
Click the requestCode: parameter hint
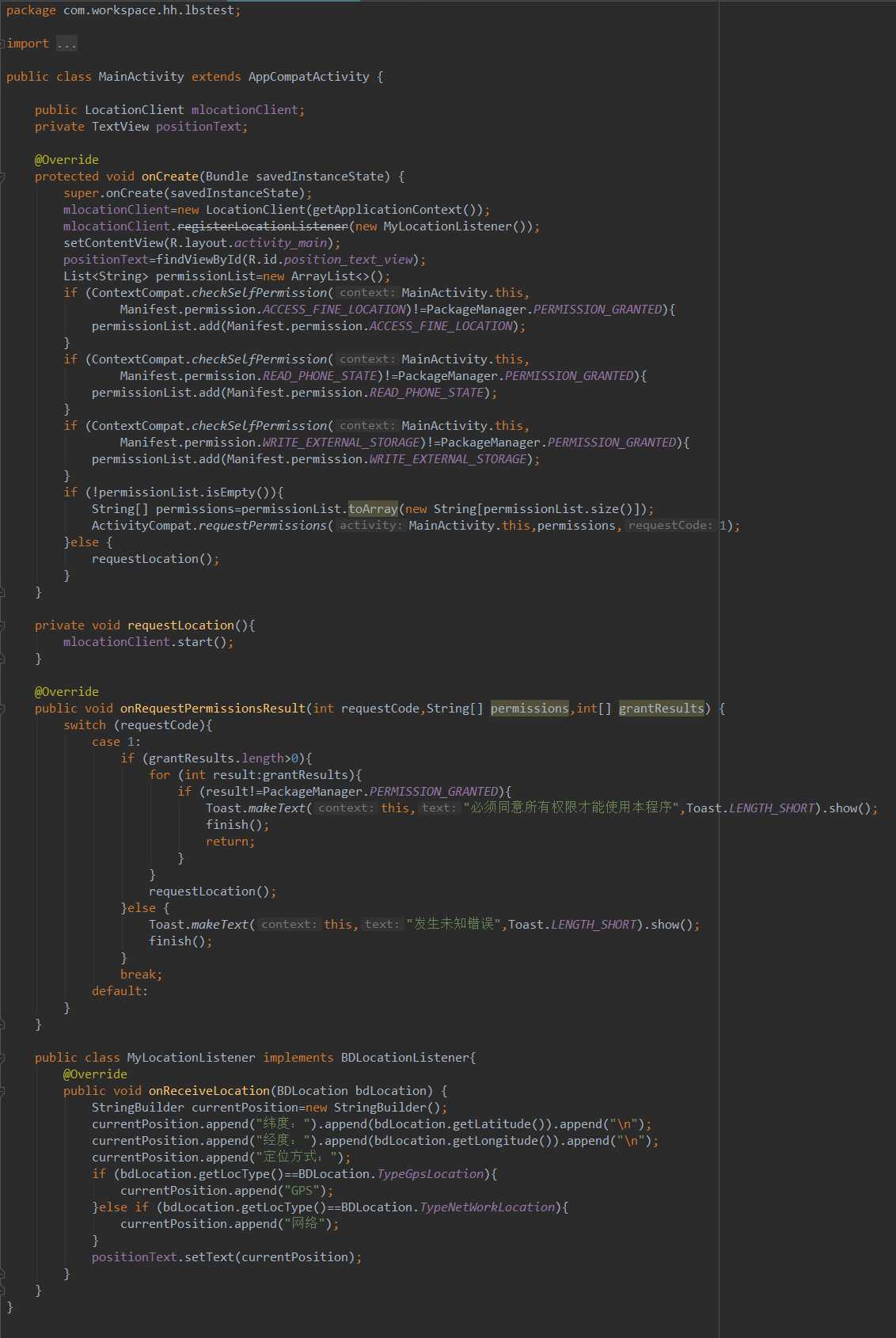[x=670, y=526]
